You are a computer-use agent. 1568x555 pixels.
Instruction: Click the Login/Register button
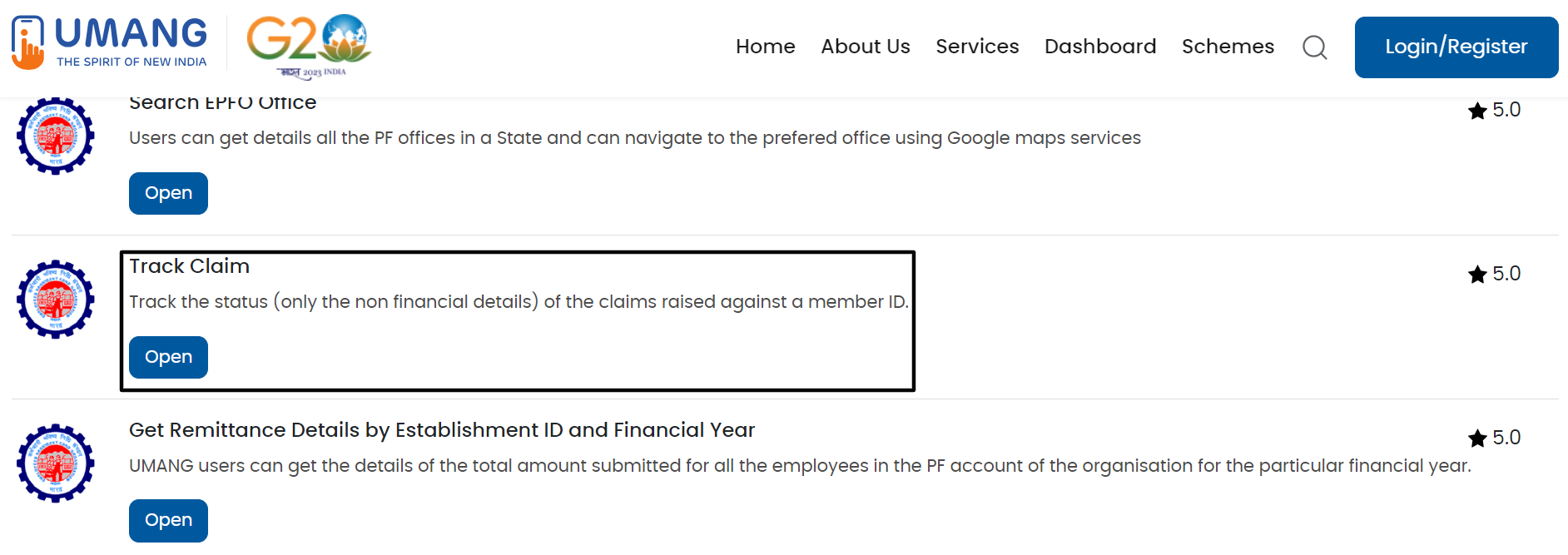click(1456, 47)
